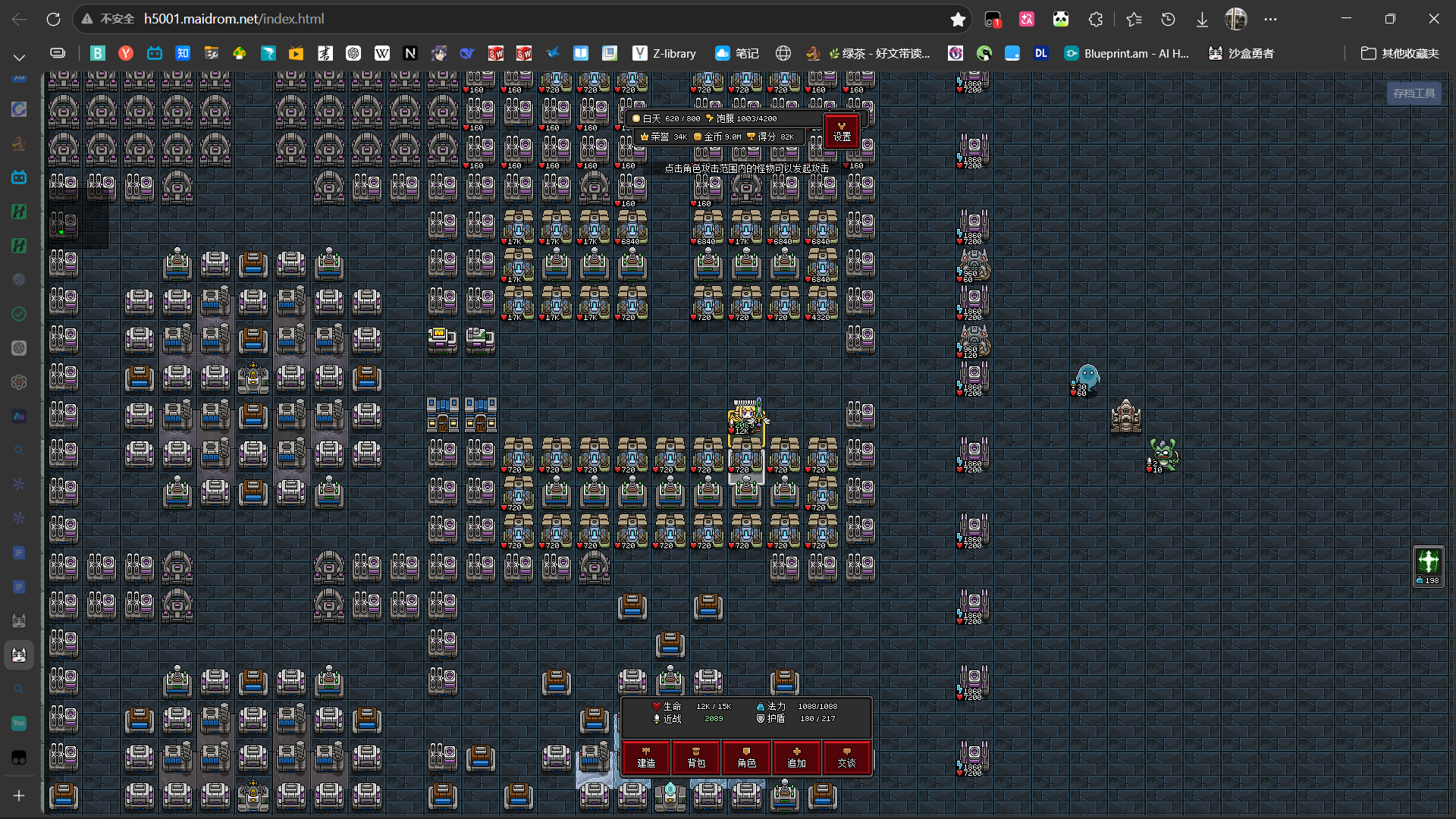
Task: Open the Z-library bookmark
Action: tap(665, 53)
